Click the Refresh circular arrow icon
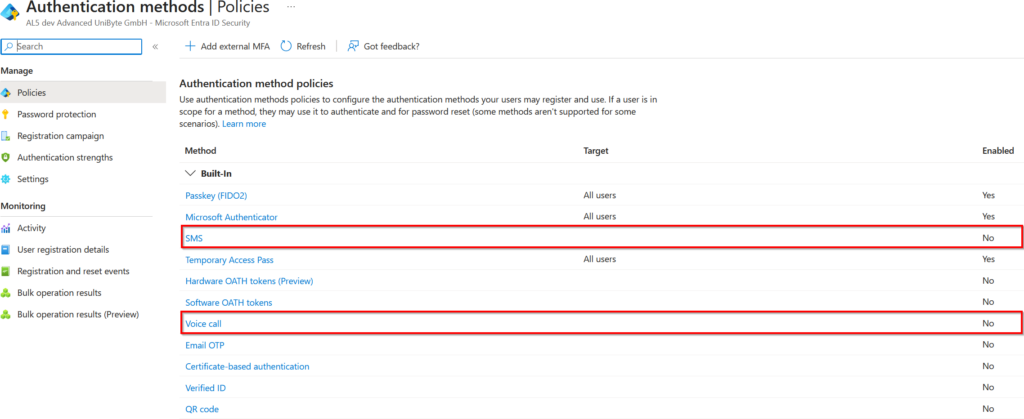 (x=286, y=46)
